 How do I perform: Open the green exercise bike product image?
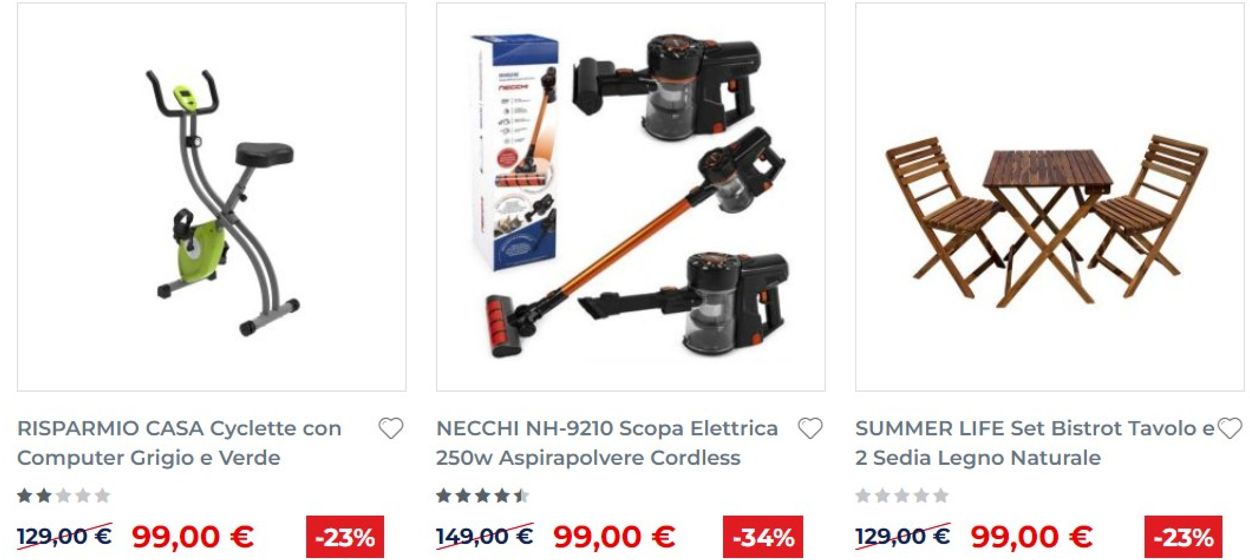(212, 197)
